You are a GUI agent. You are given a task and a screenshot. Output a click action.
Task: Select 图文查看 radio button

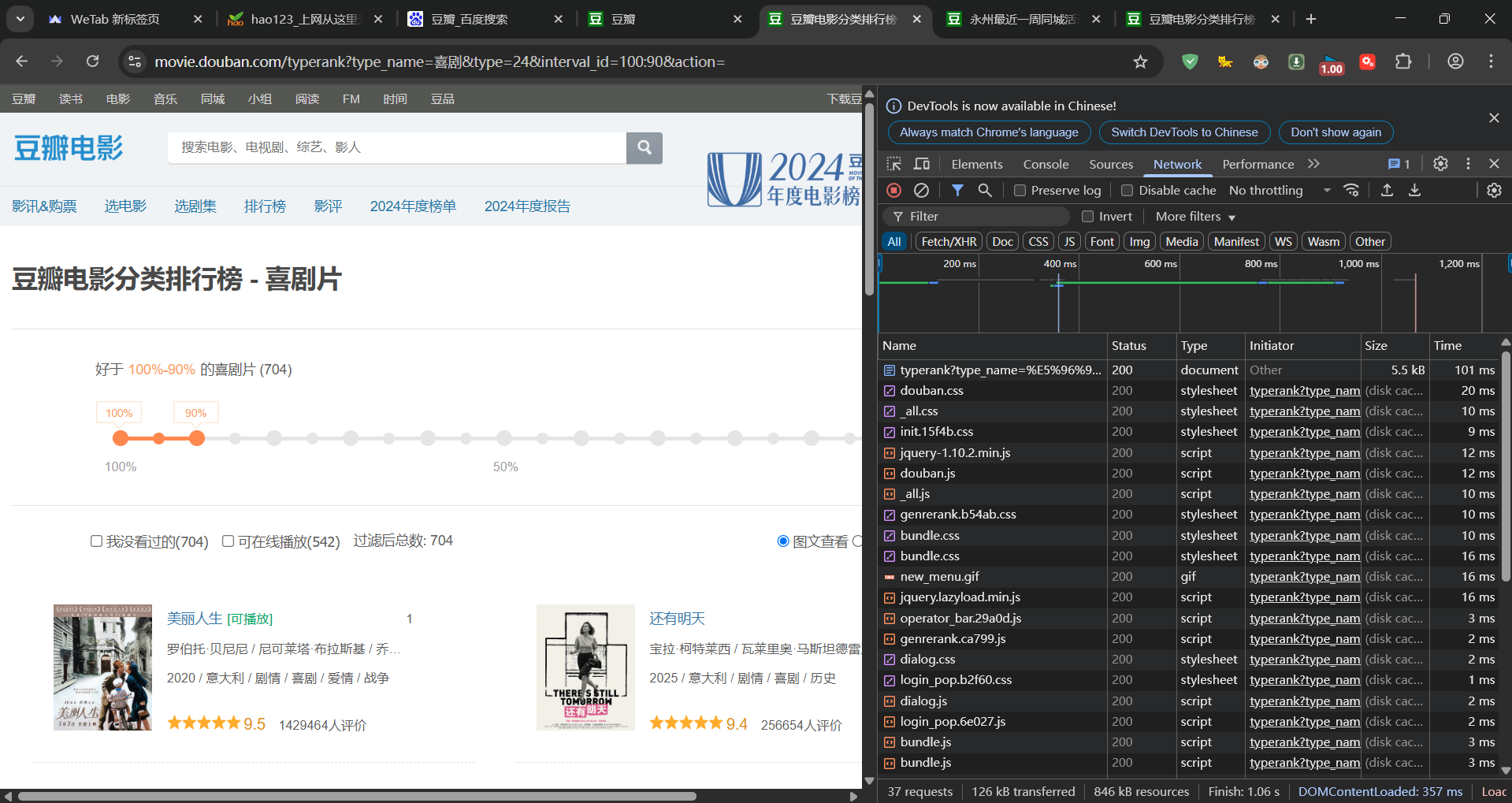(x=783, y=541)
